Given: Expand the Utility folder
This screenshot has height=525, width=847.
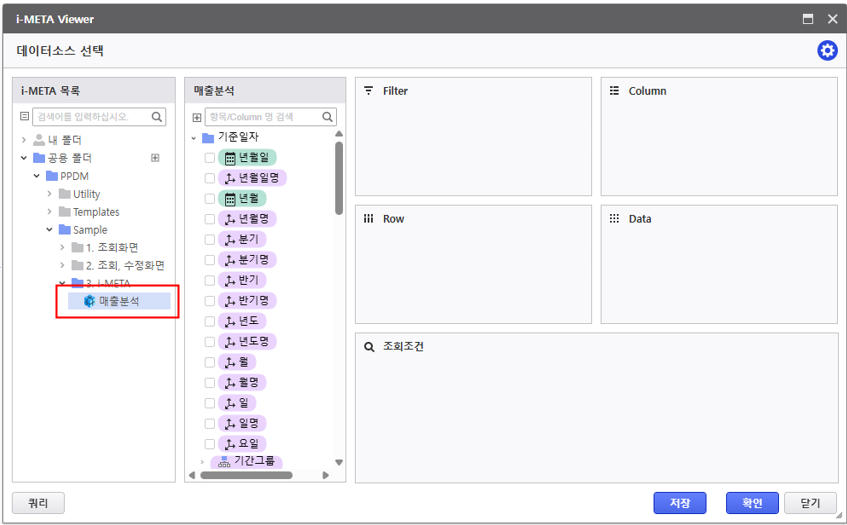Looking at the screenshot, I should 49,194.
